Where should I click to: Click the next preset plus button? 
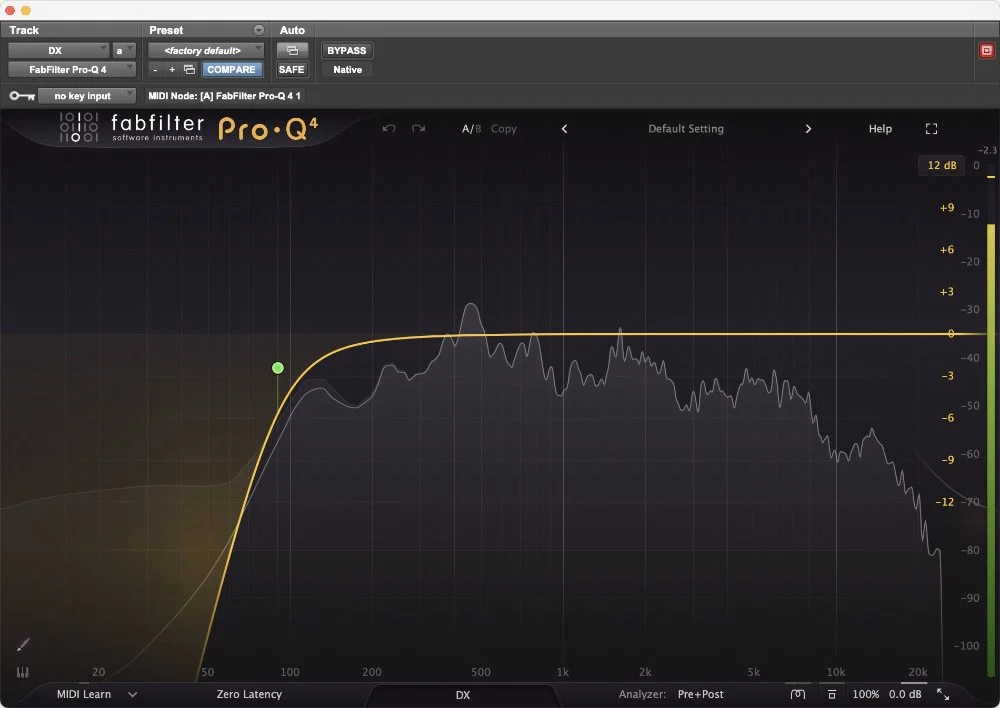(172, 70)
